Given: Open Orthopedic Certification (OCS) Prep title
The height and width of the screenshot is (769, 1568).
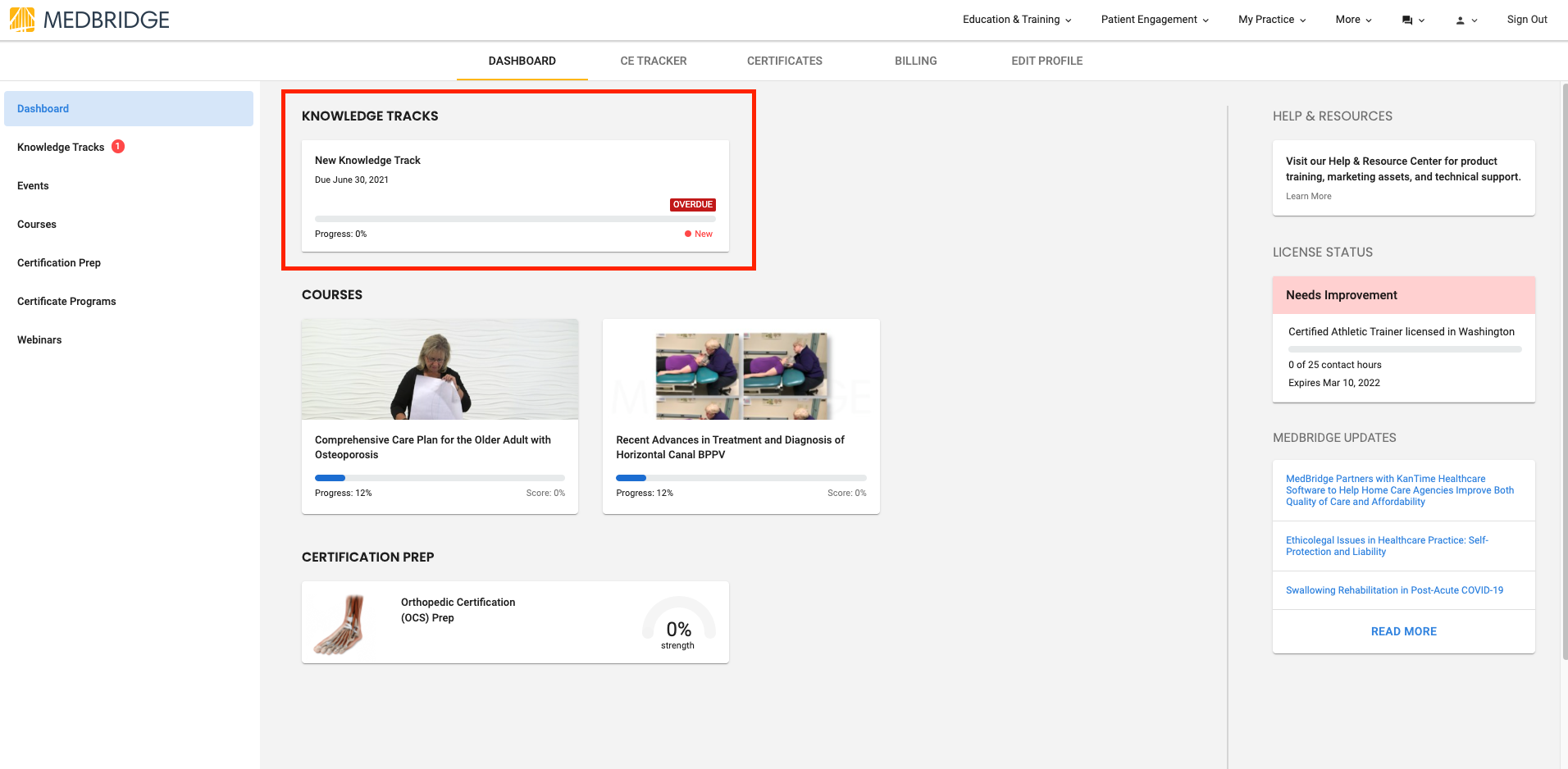Looking at the screenshot, I should 458,610.
